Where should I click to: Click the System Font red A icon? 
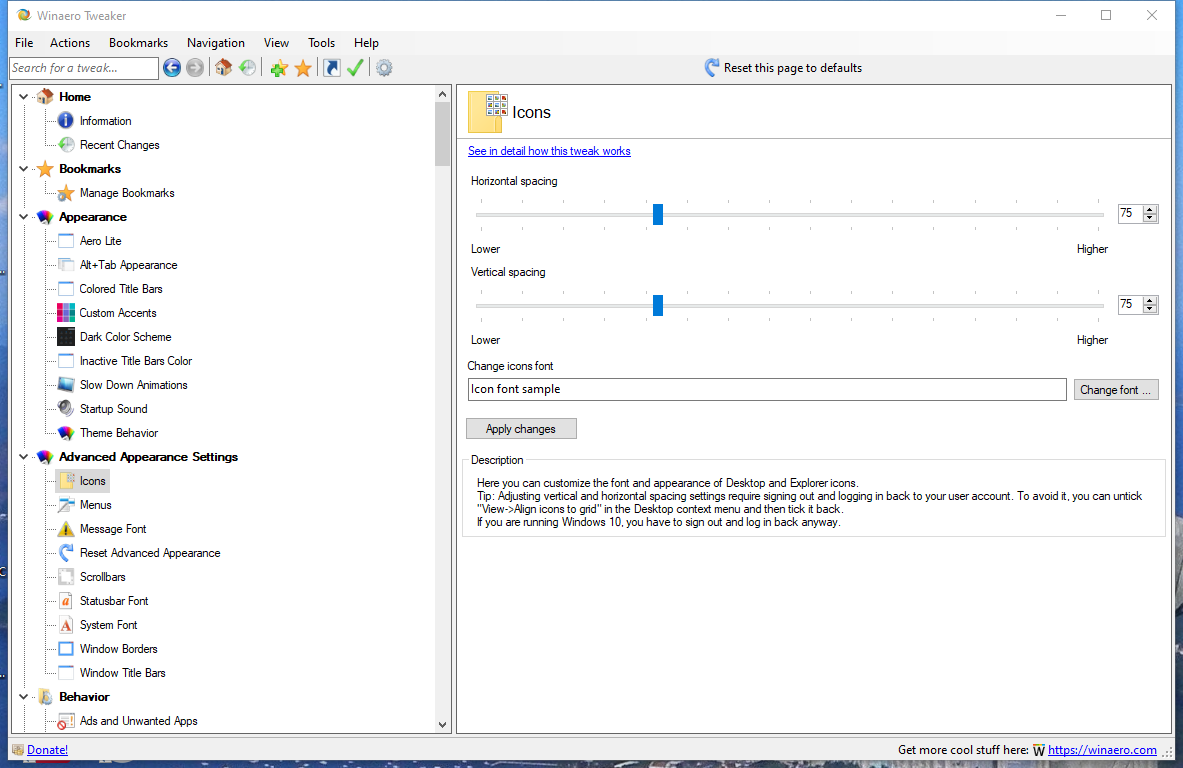[x=66, y=625]
